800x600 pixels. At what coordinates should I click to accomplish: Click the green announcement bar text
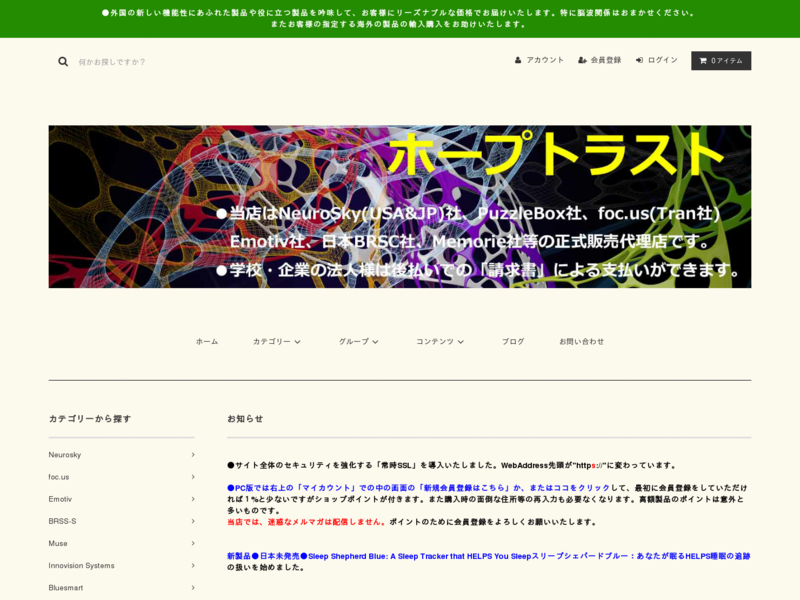(x=398, y=18)
